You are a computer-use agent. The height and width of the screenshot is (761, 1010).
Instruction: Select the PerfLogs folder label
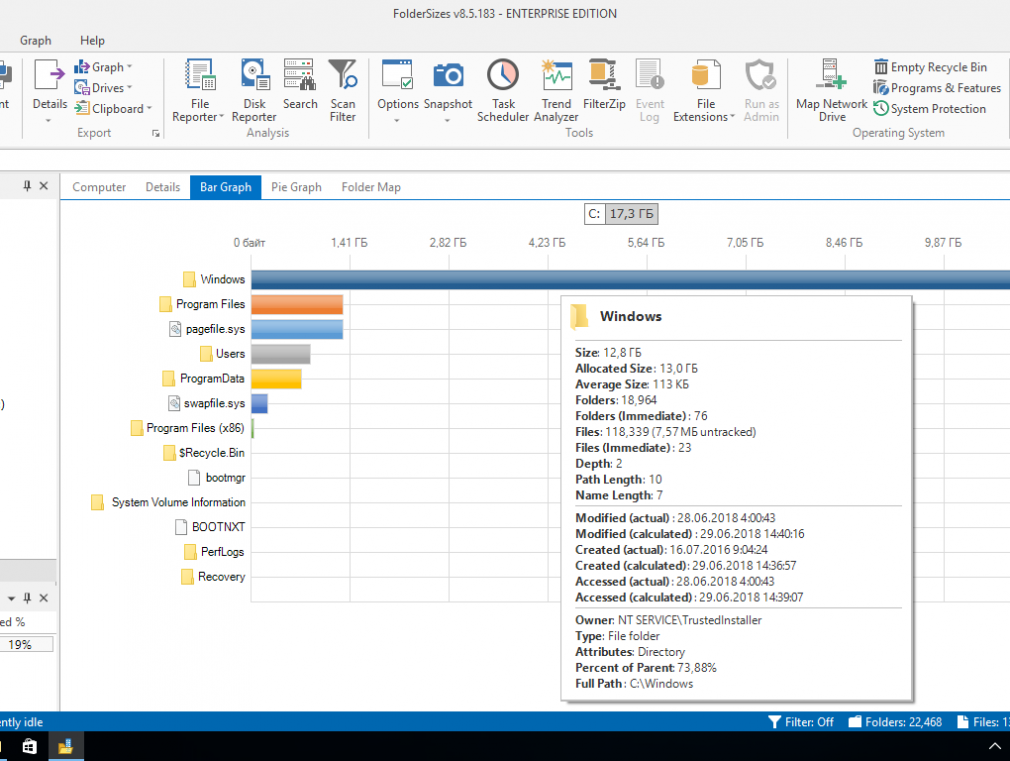[222, 552]
